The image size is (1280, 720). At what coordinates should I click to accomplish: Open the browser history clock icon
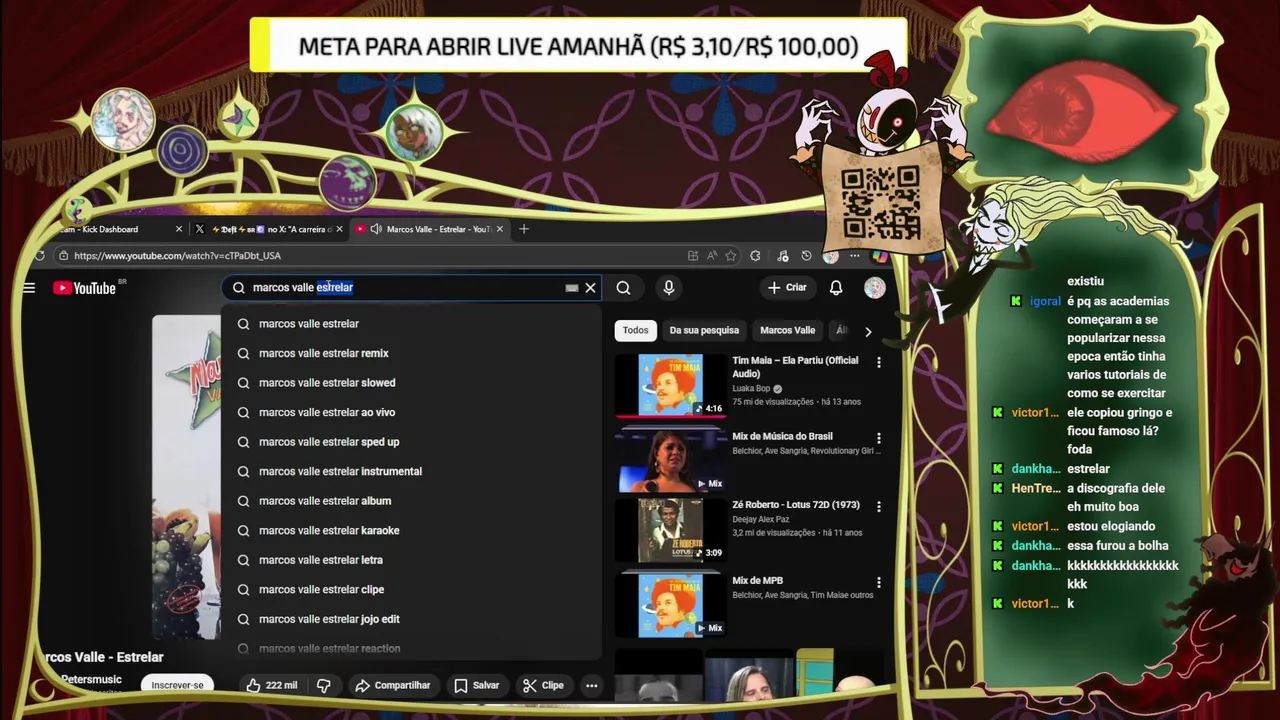806,256
